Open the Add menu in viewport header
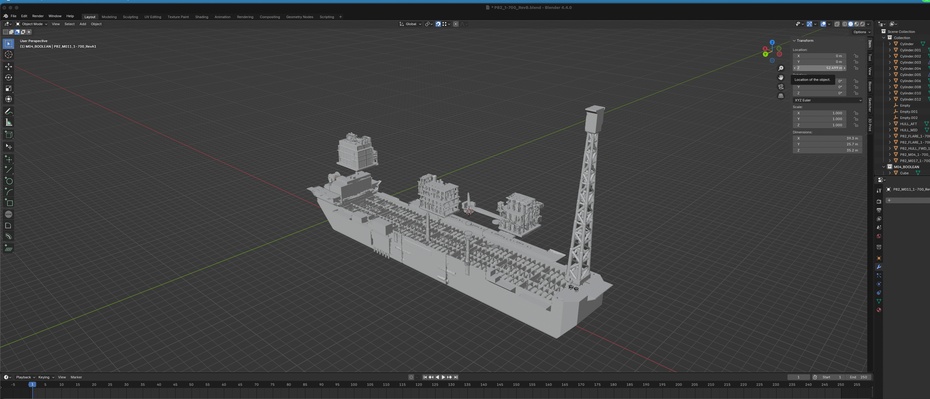This screenshot has height=399, width=930. 83,24
